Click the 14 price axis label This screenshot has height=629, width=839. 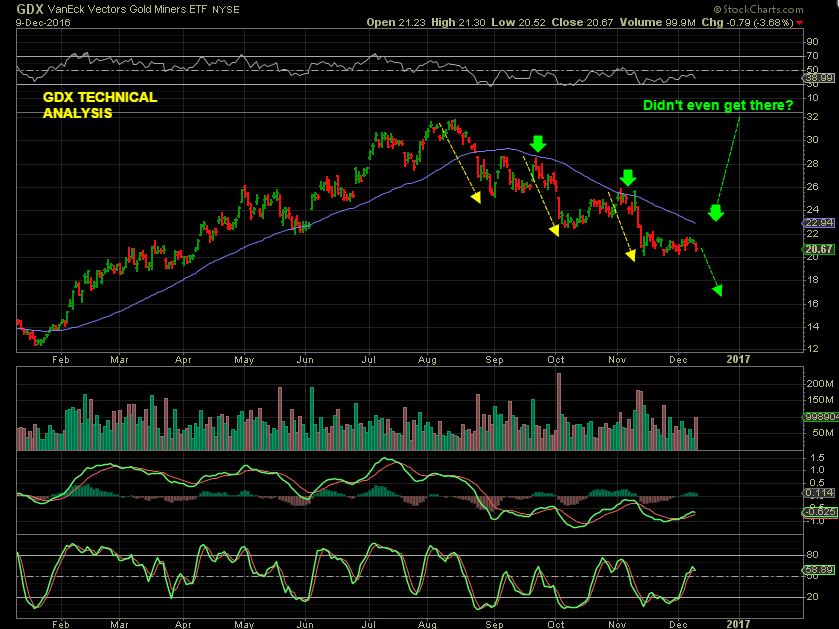812,326
